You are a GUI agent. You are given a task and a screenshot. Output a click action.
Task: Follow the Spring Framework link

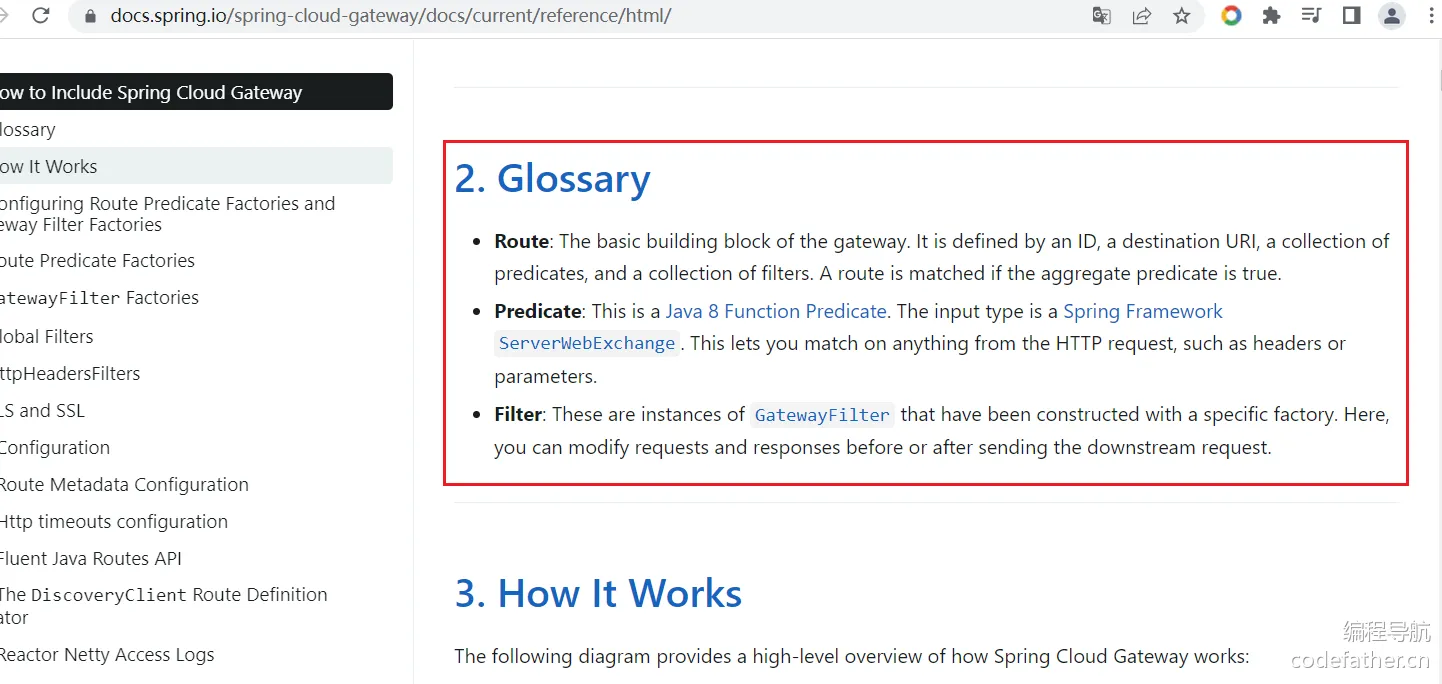(1143, 311)
